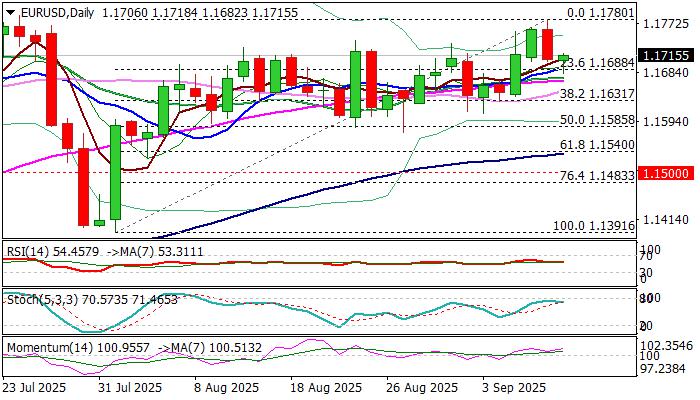This screenshot has width=700, height=400.
Task: Click the RSI(14) 54.4579 indicator label
Action: [53, 252]
